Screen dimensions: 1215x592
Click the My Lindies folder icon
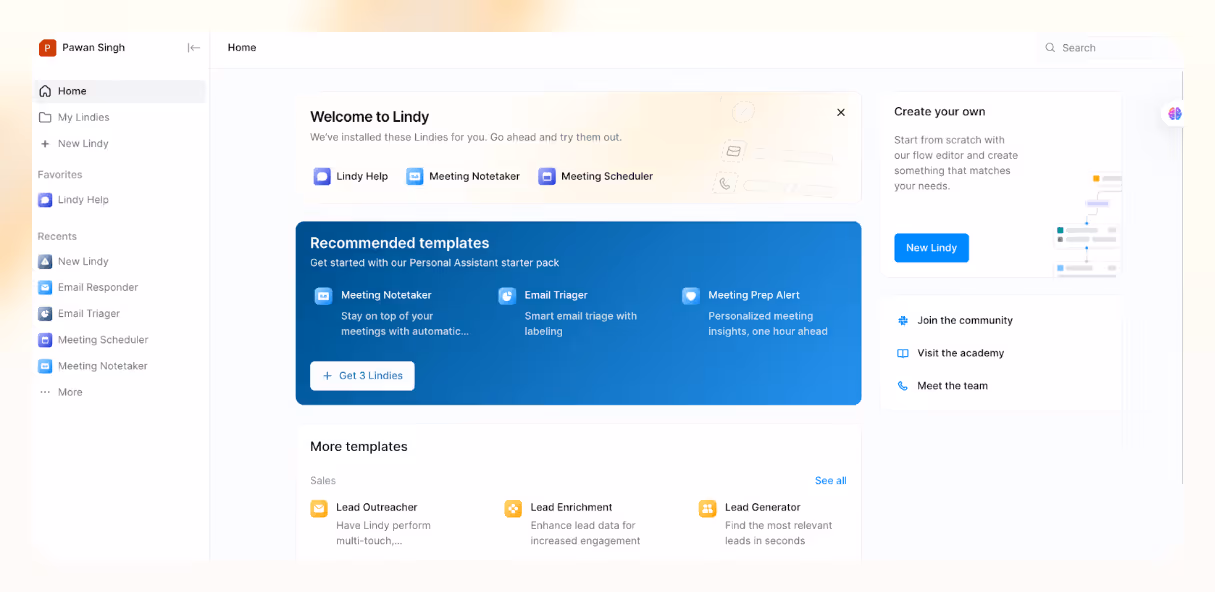(45, 117)
